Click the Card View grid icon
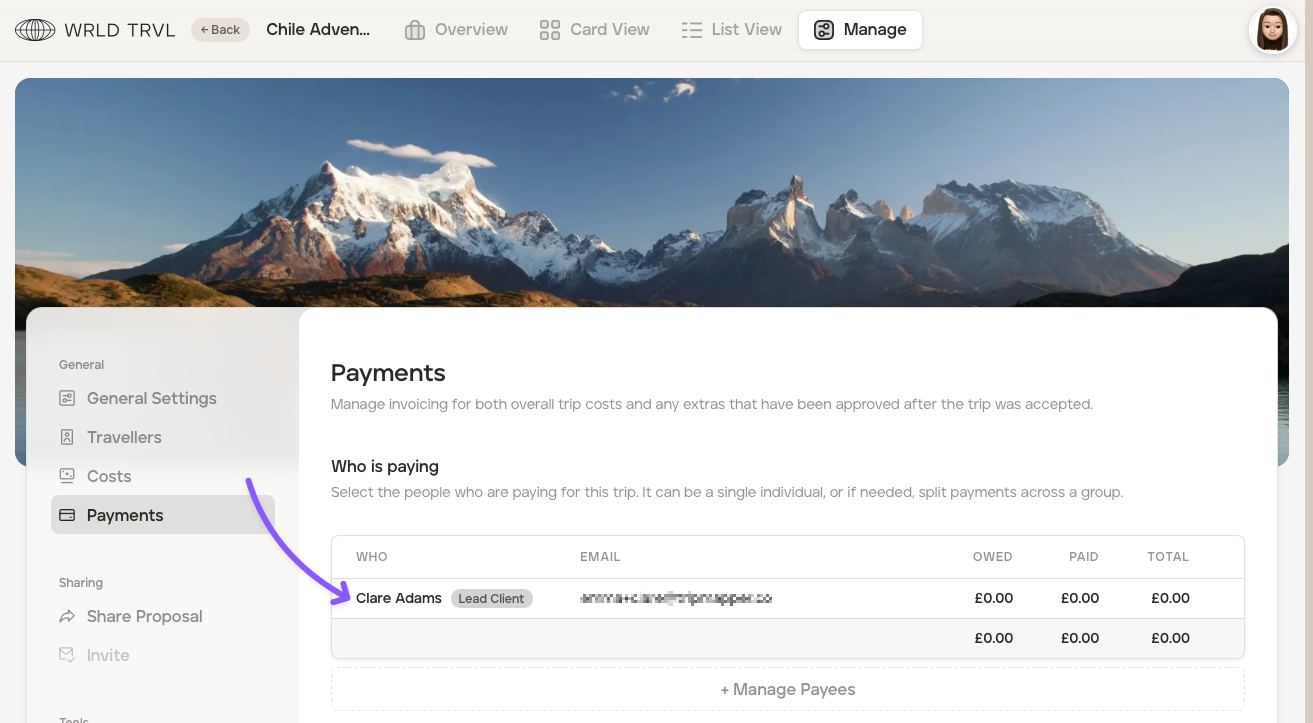This screenshot has width=1313, height=723. pyautogui.click(x=550, y=30)
